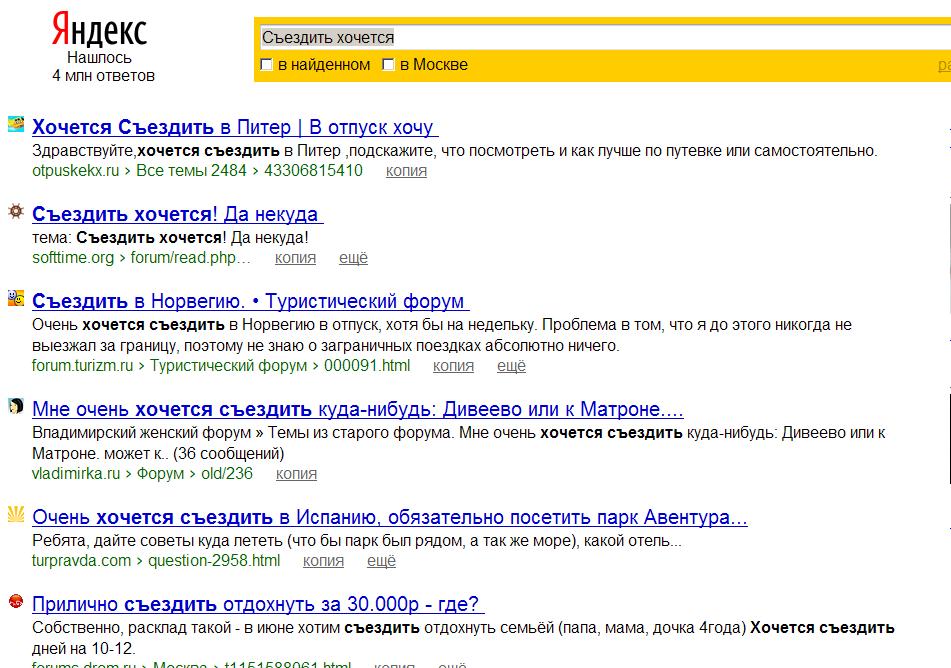This screenshot has width=951, height=668.
Task: Click snippet starting 'Здравствуйте,хочется съездить в Питер'
Action: 455,150
